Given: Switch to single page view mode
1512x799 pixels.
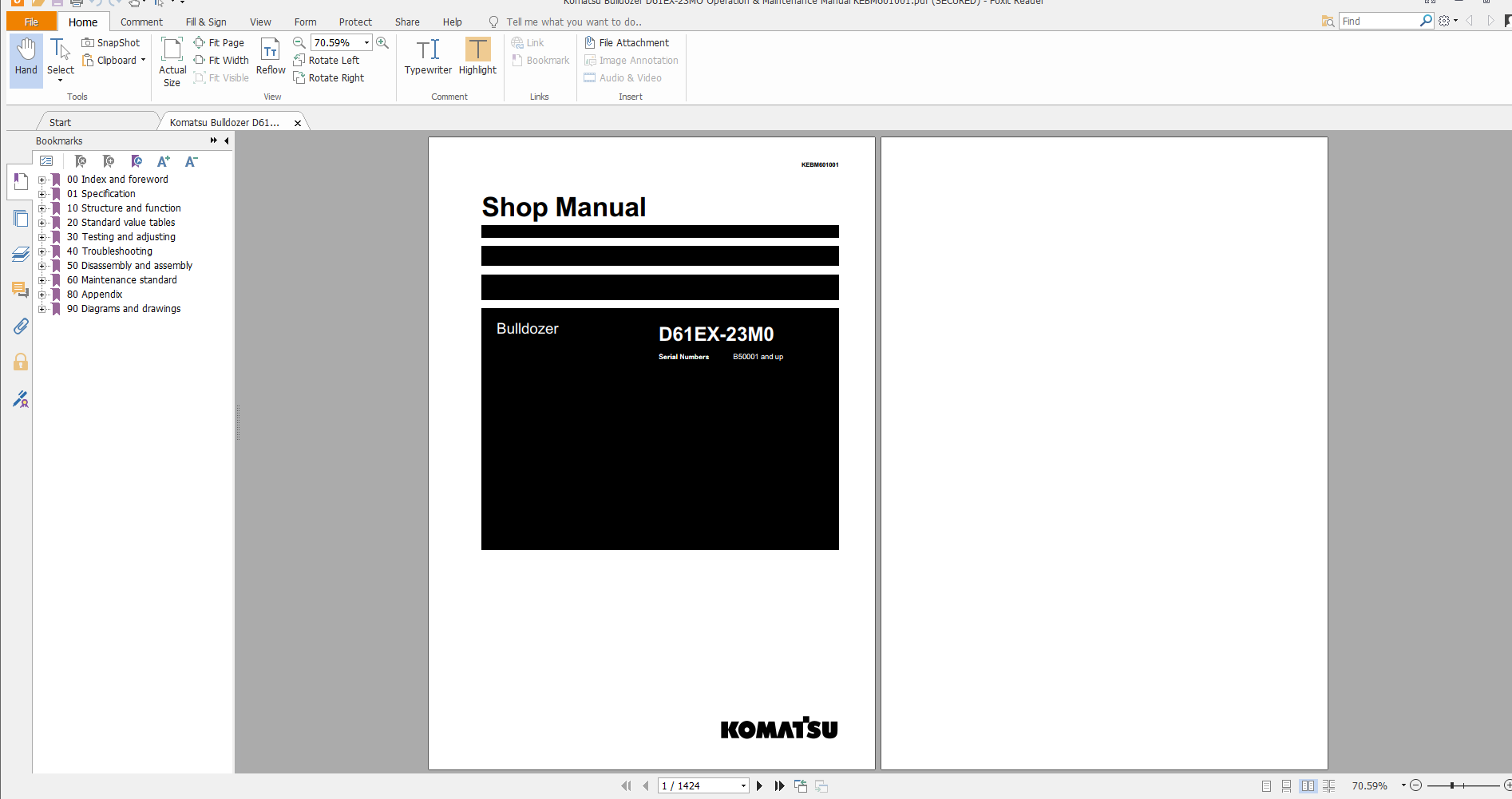Looking at the screenshot, I should [x=1266, y=786].
